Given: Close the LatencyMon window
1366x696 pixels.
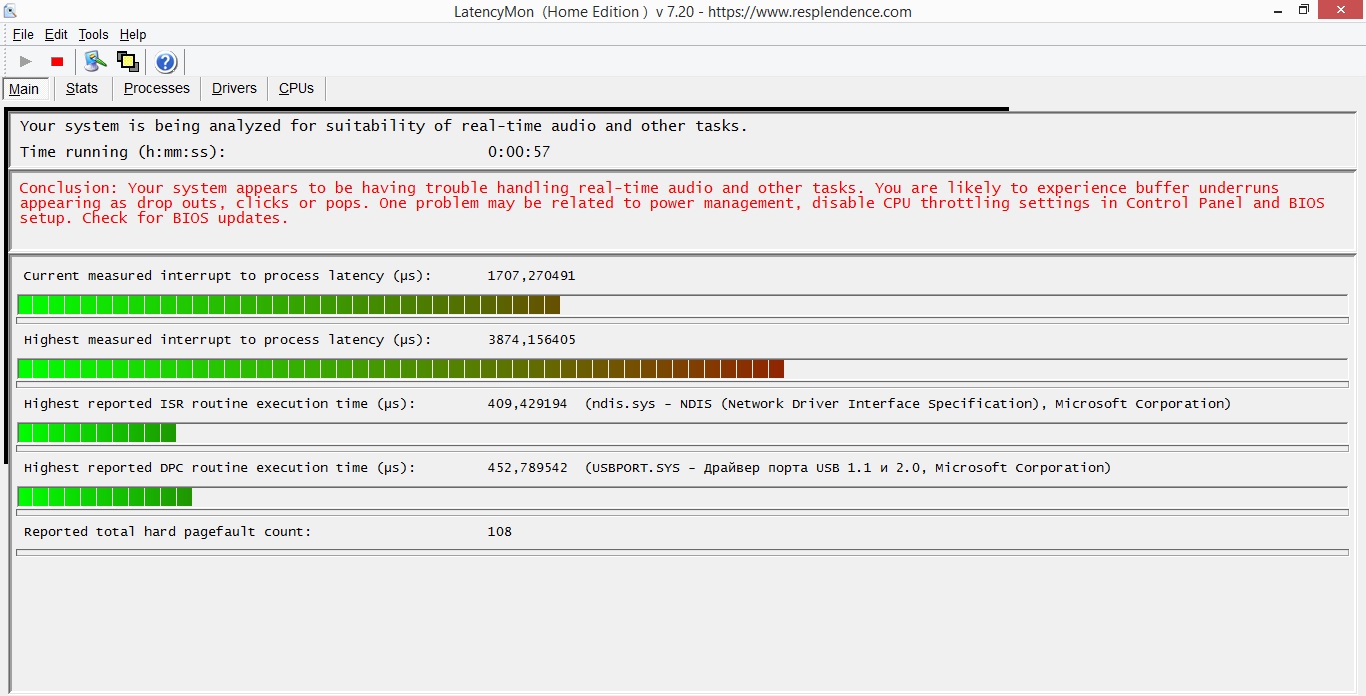Looking at the screenshot, I should tap(1341, 11).
